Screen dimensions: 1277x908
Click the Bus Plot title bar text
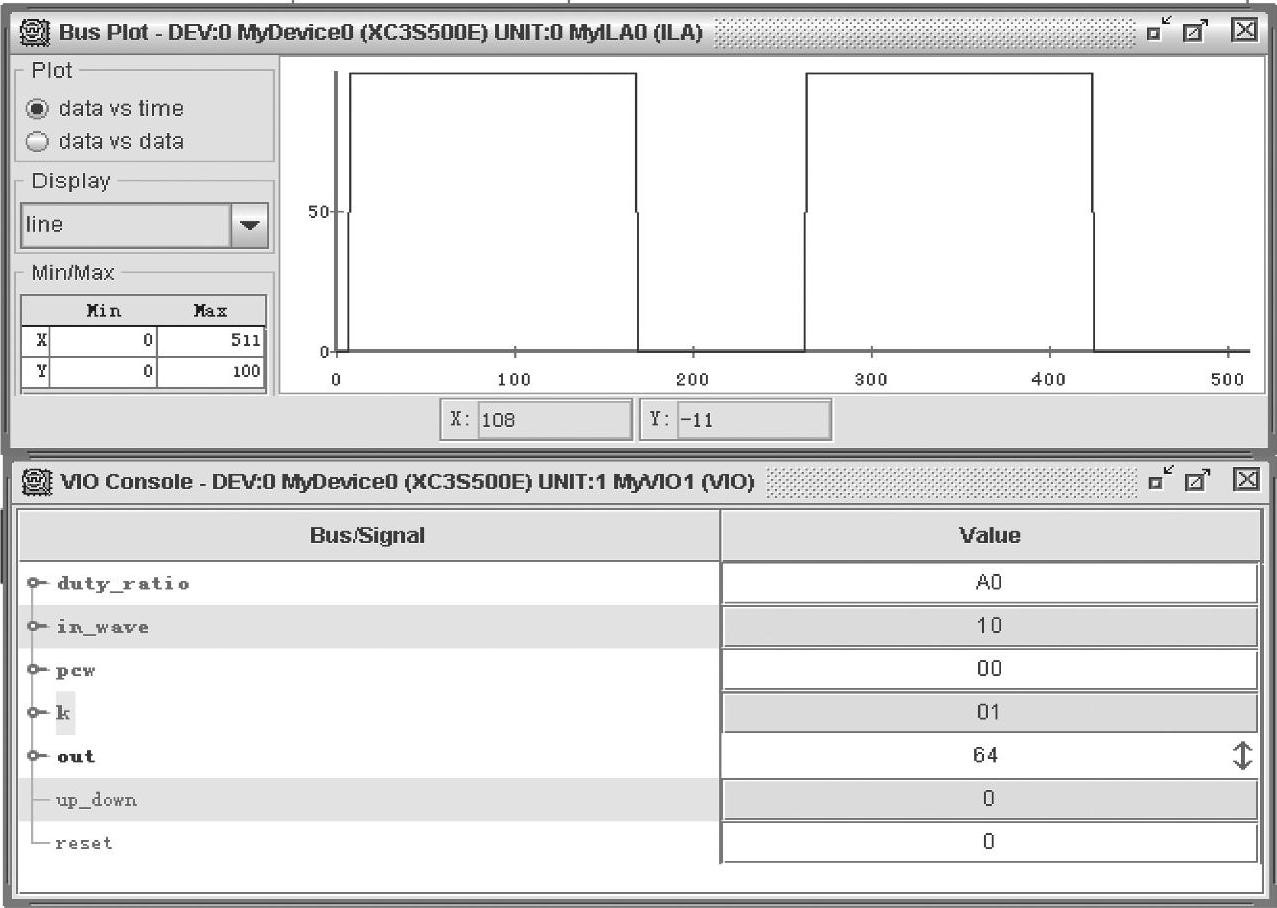[380, 33]
